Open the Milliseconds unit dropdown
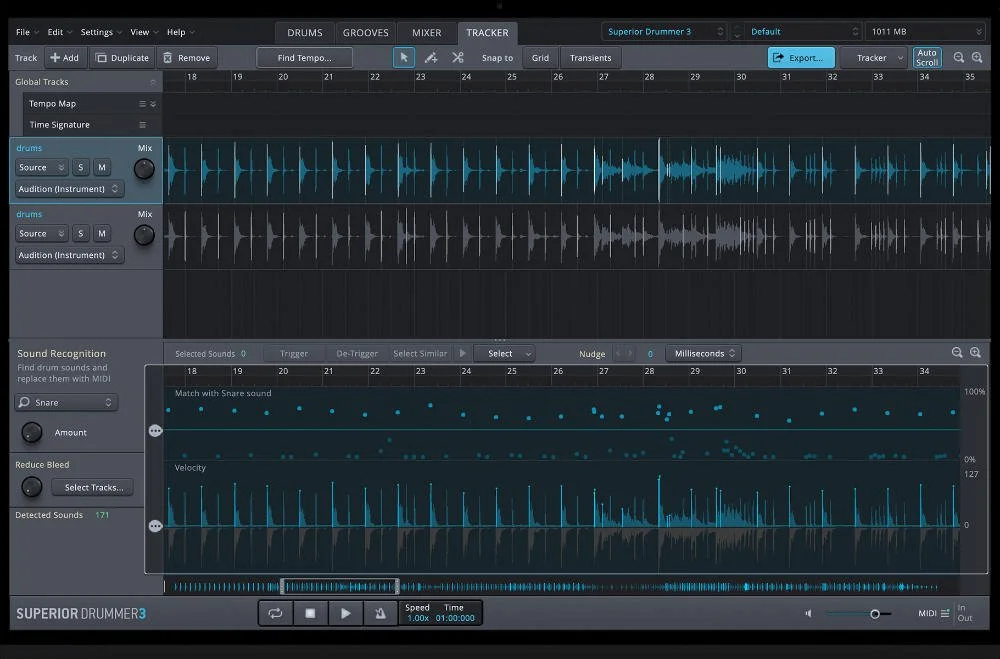Image resolution: width=1000 pixels, height=659 pixels. tap(704, 353)
